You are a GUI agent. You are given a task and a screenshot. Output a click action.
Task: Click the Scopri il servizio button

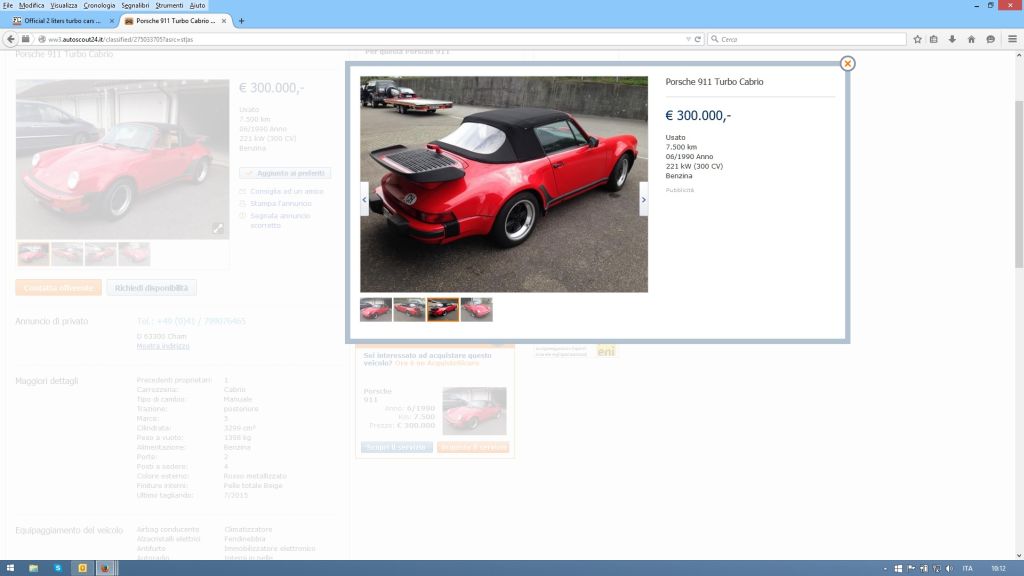[396, 447]
